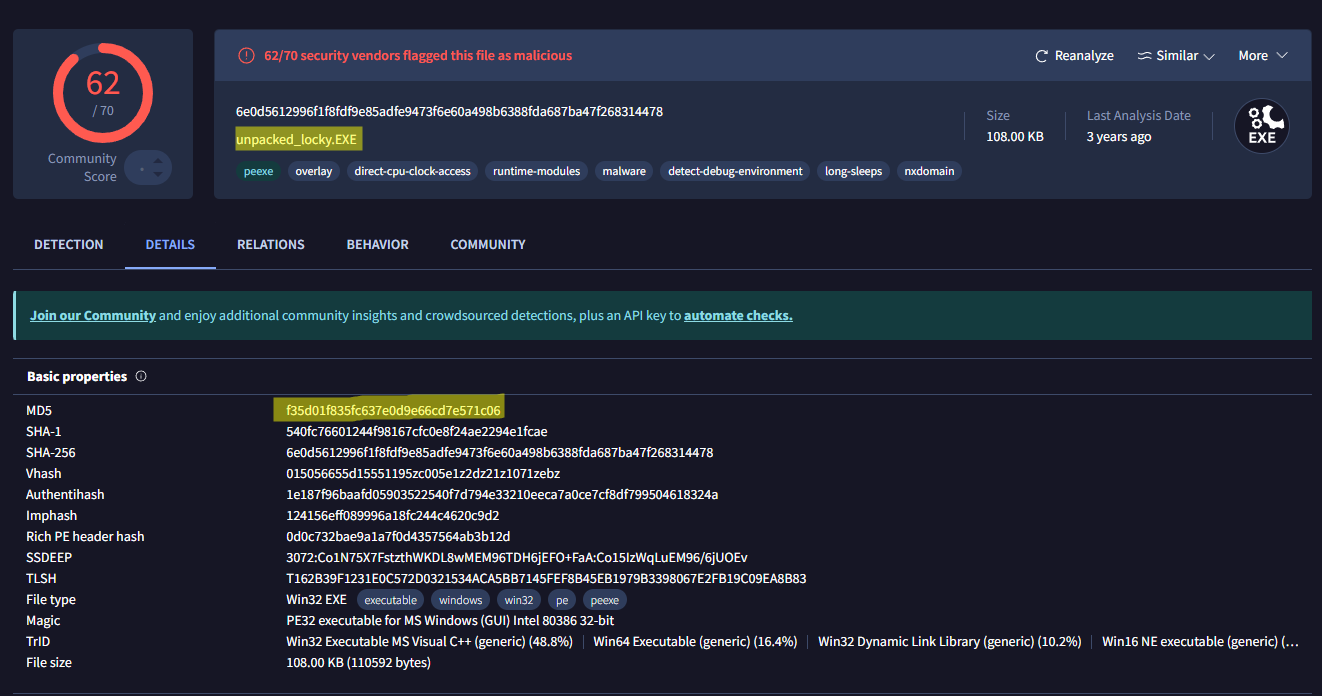Click the Vhash value 015056655d15551195zc...
This screenshot has width=1322, height=696.
[422, 474]
